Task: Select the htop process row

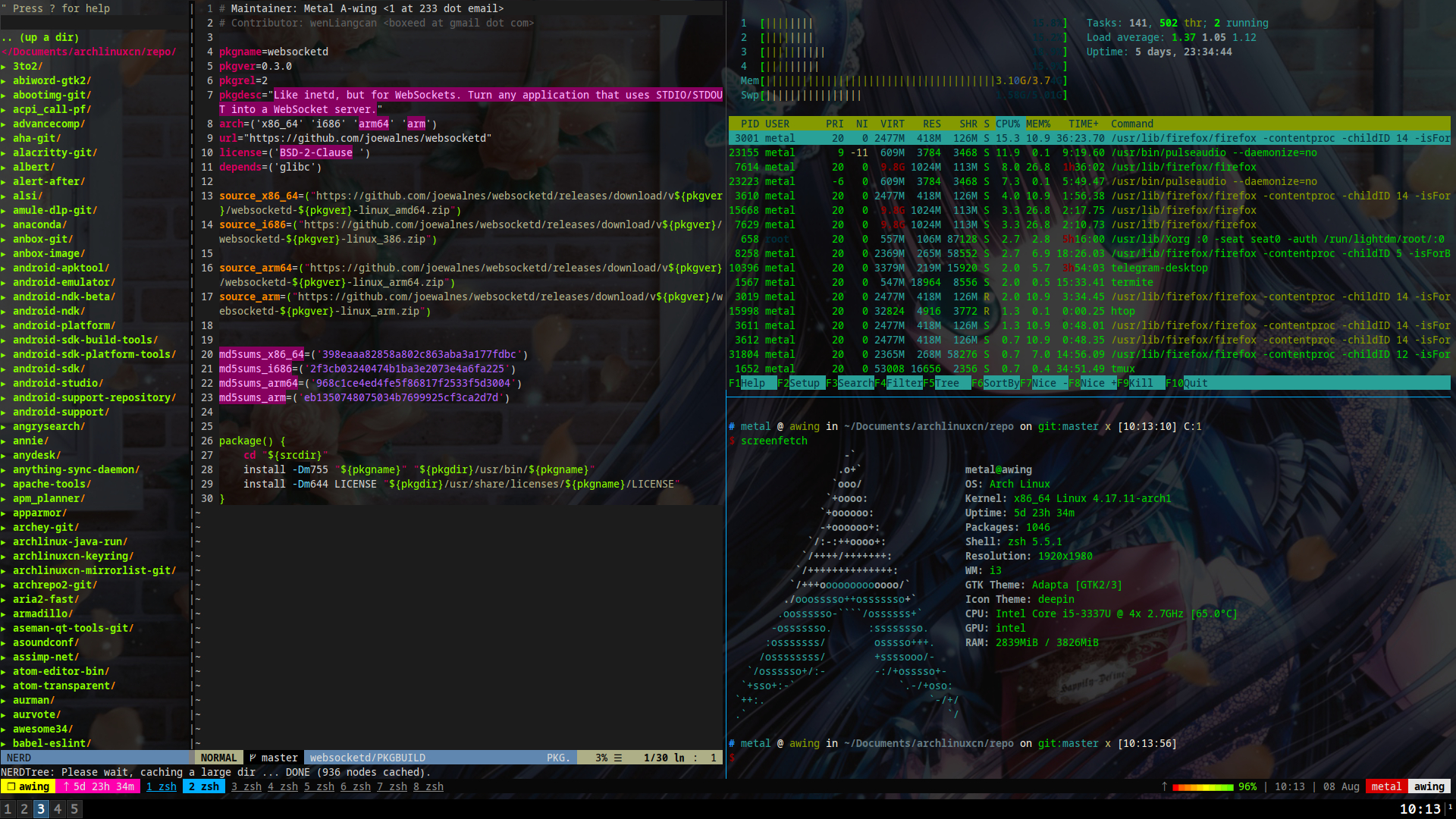Action: point(1090,312)
